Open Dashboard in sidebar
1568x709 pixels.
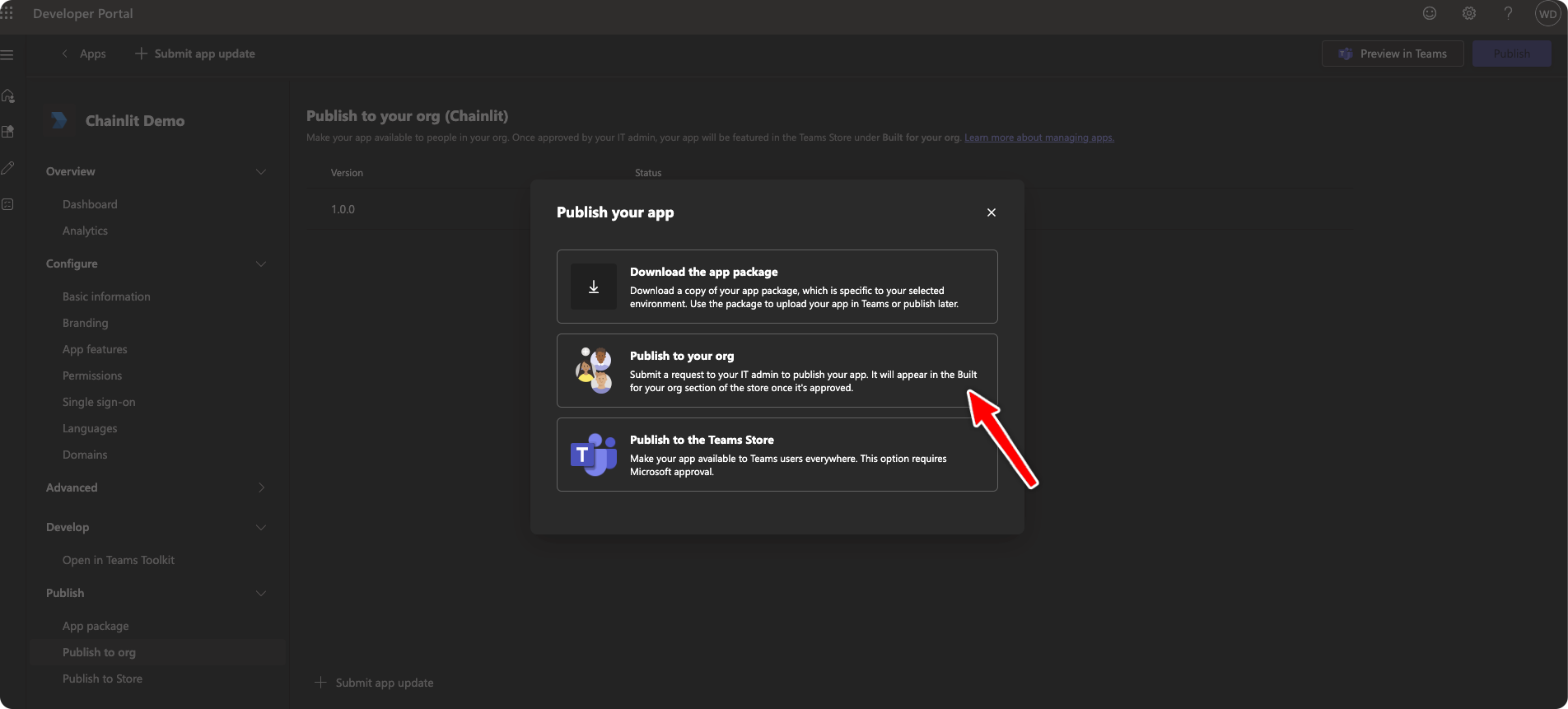click(90, 204)
